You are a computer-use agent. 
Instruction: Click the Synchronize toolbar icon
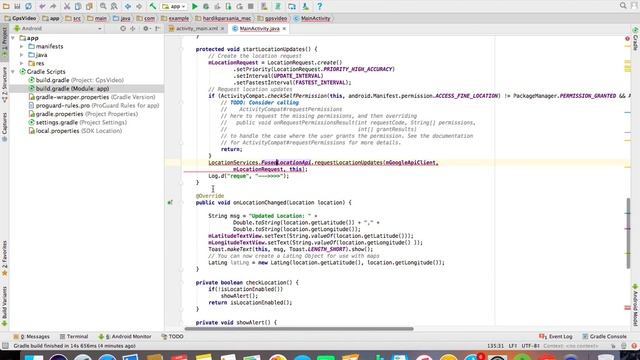click(x=29, y=6)
